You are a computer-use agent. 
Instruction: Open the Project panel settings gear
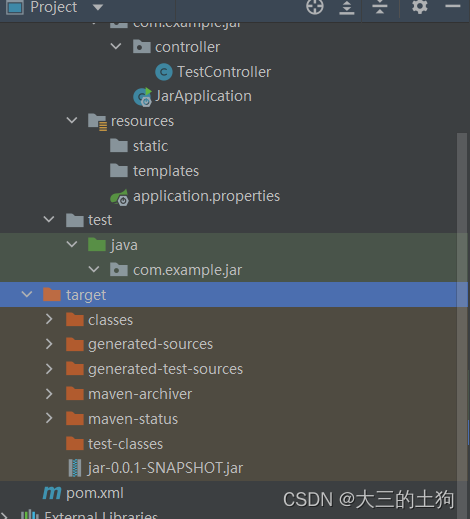coord(420,6)
